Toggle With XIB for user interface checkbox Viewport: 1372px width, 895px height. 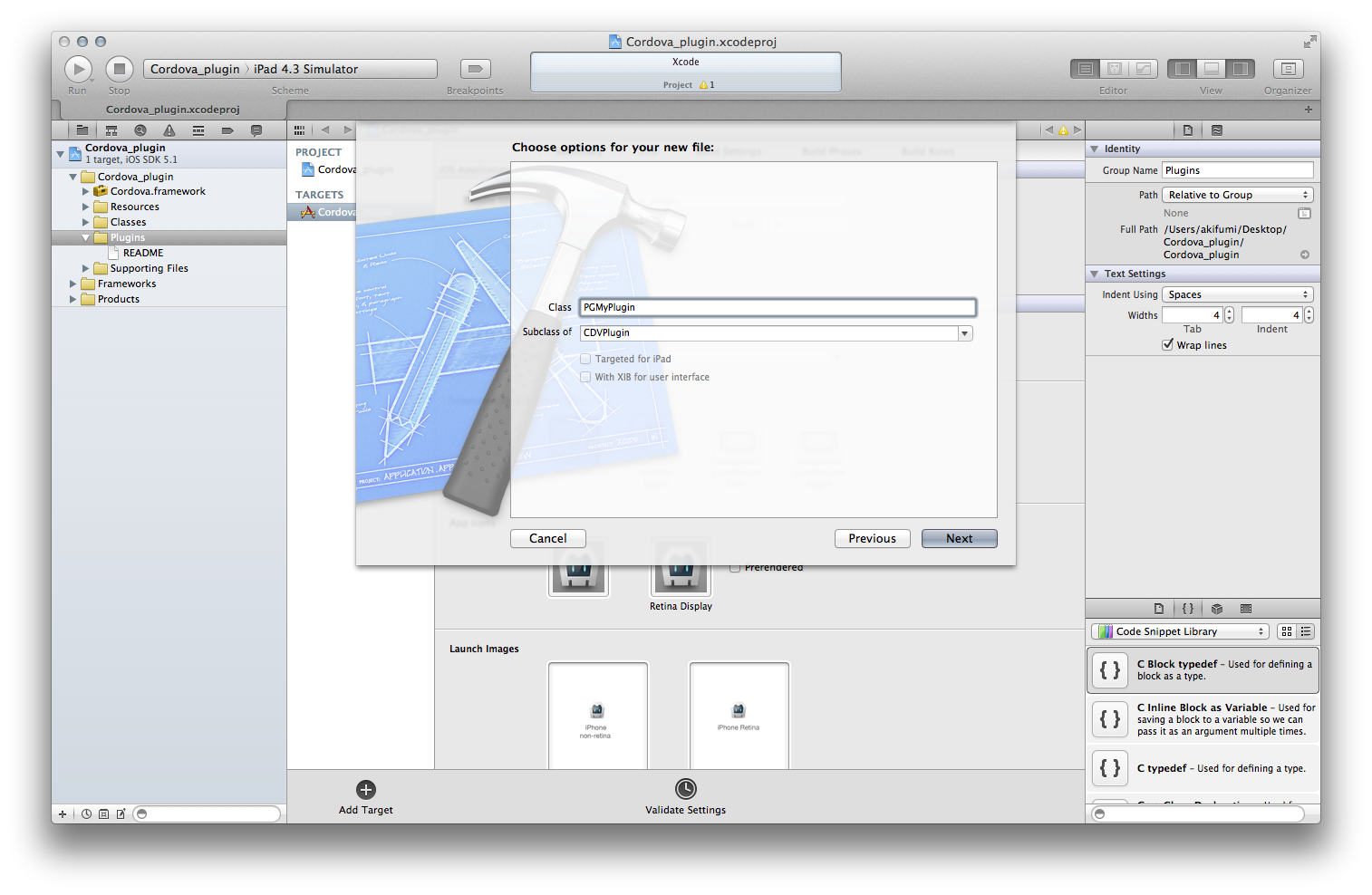[585, 377]
